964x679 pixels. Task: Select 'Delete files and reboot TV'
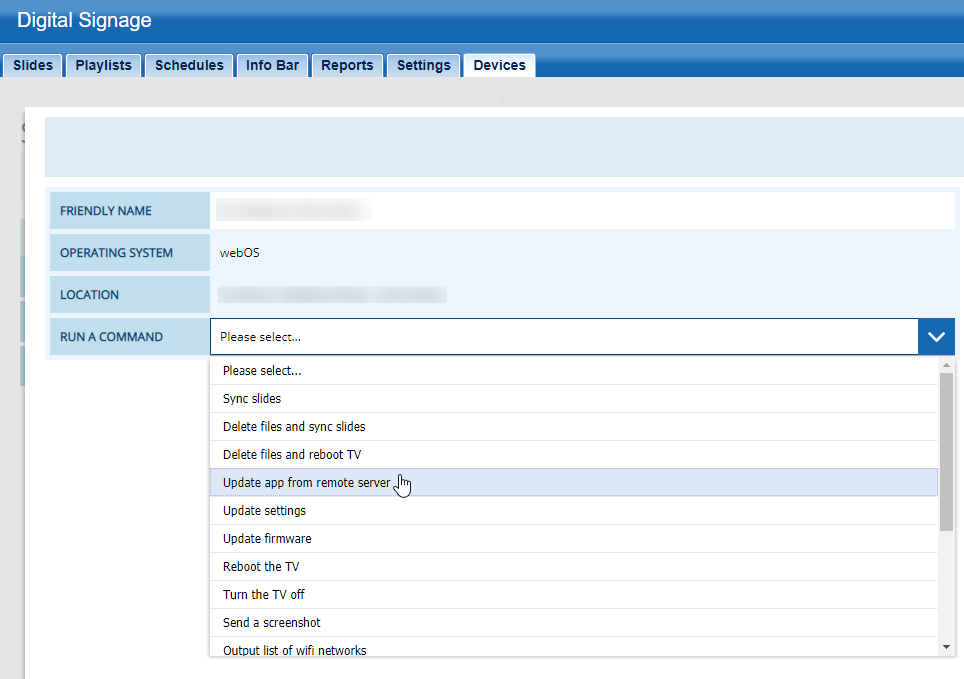point(292,455)
